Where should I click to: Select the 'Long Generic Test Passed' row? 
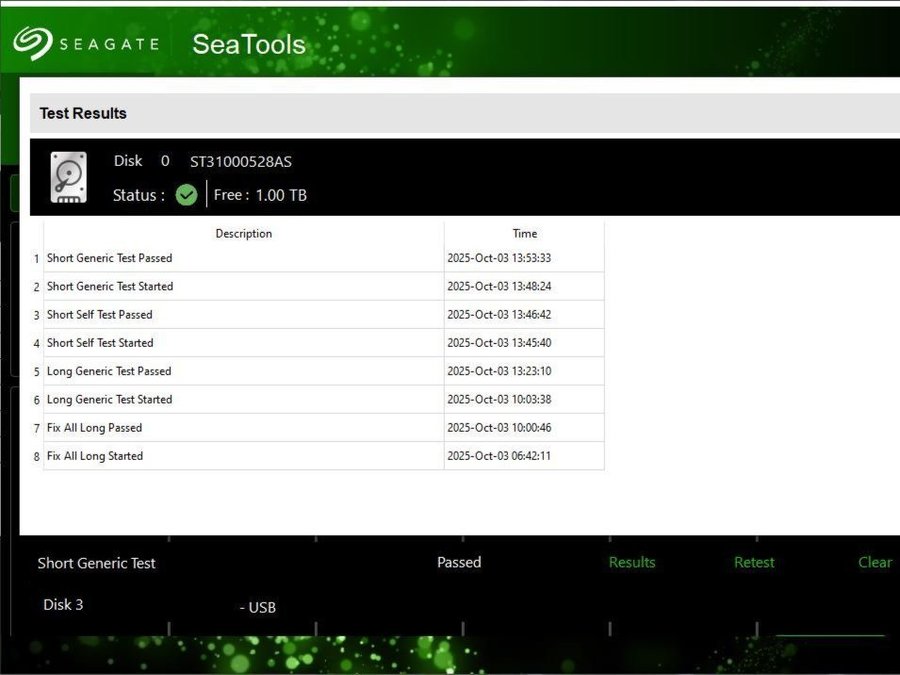(x=109, y=371)
